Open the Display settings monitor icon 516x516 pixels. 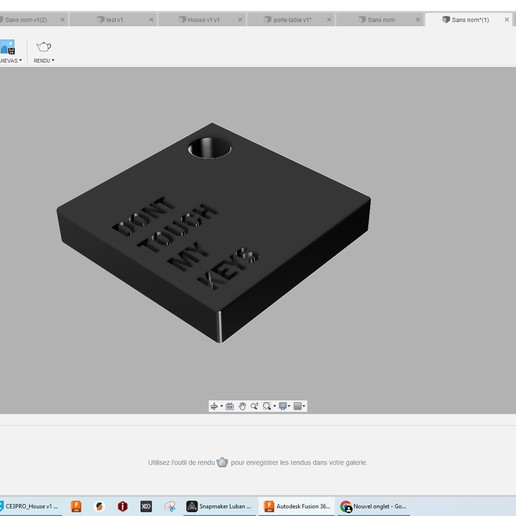283,406
